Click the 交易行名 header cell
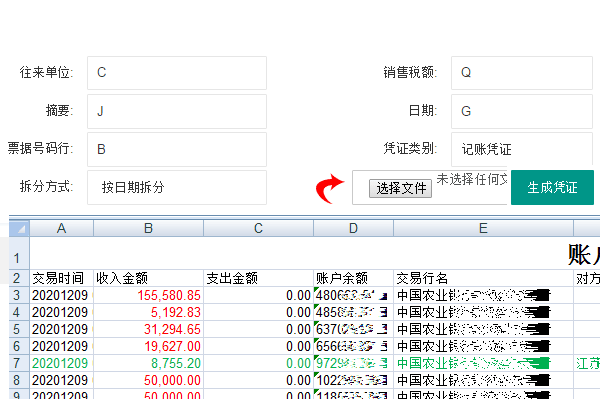Image resolution: width=600 pixels, height=399 pixels. tap(483, 278)
